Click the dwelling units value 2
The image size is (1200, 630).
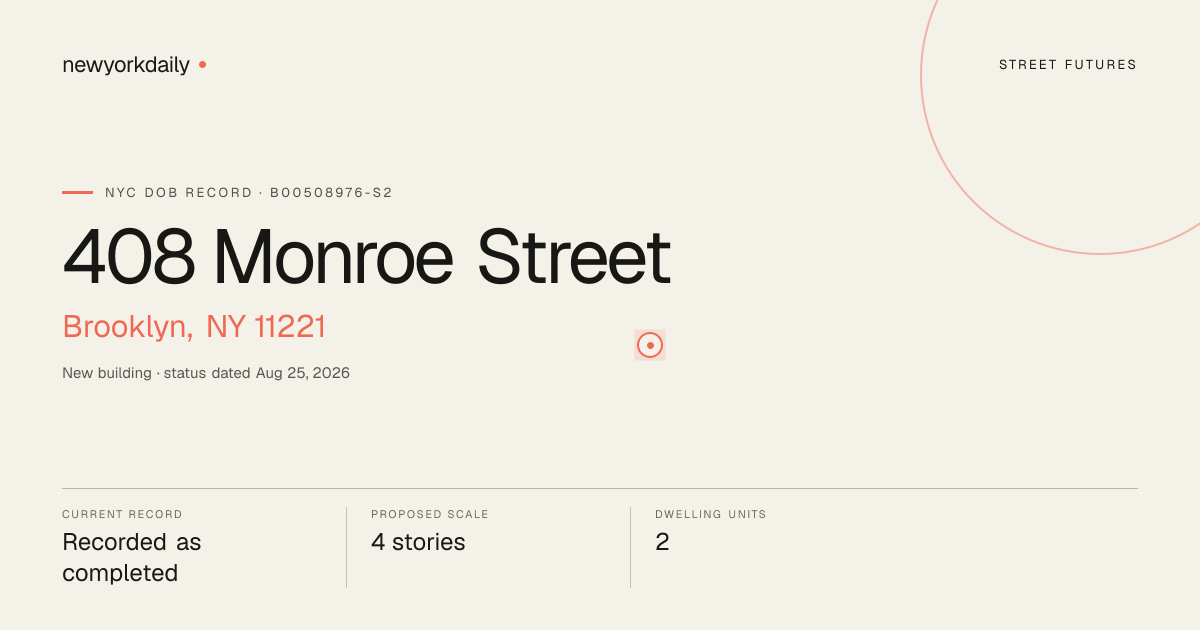(x=662, y=542)
